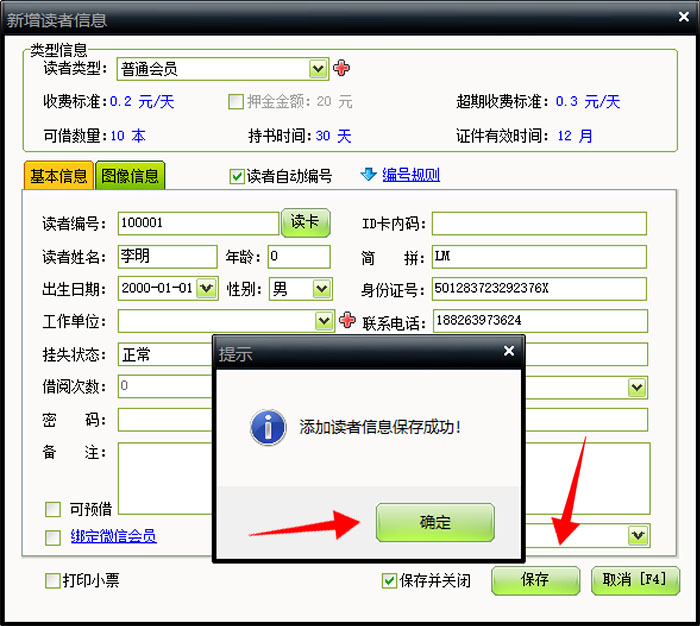
Task: Click the blue information icon in the prompt dialog
Action: (268, 427)
